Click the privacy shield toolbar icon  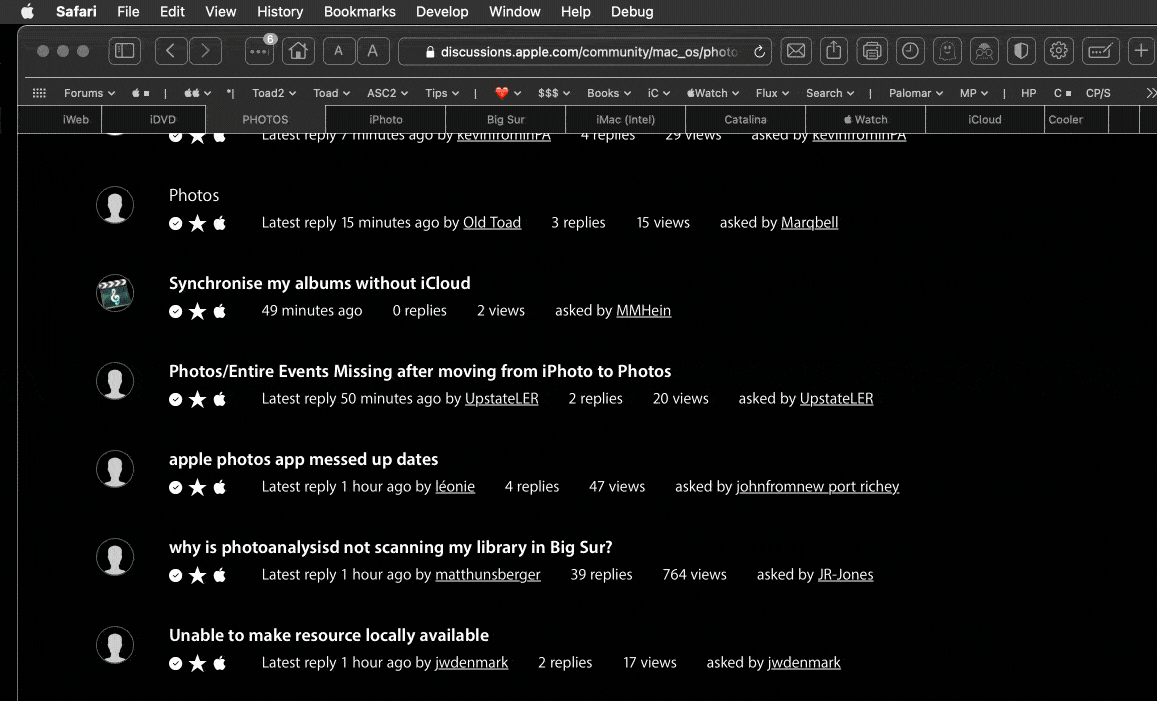[x=1021, y=51]
